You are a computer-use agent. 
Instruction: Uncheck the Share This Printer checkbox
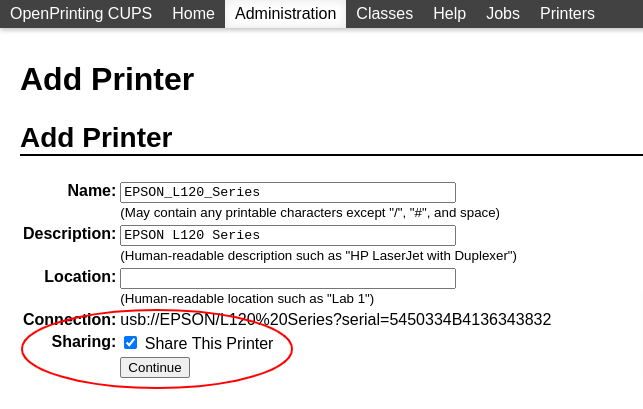(130, 343)
